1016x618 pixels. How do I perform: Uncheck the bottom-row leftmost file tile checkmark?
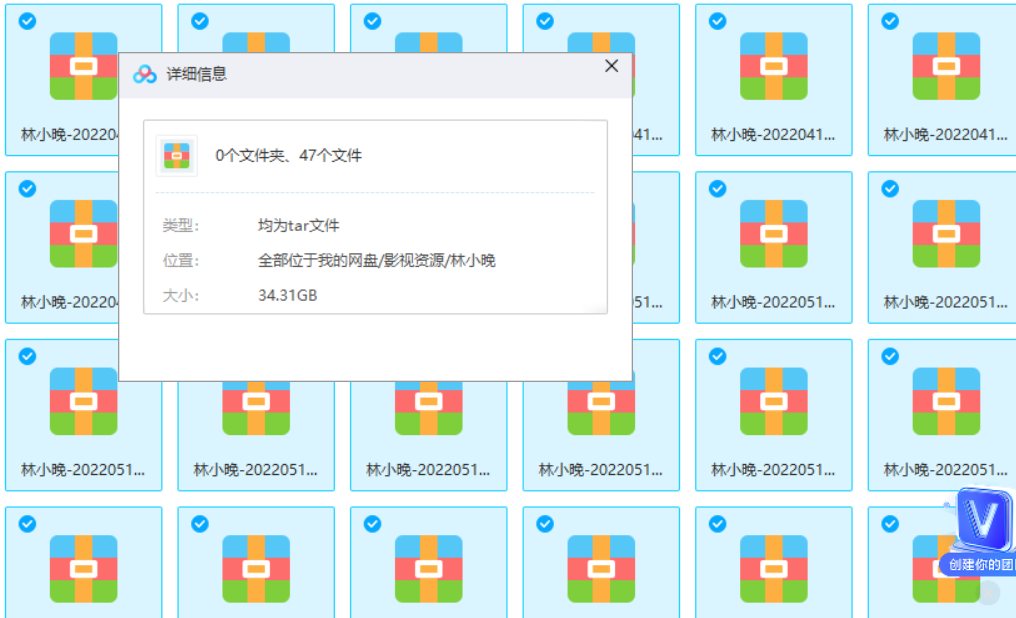[27, 524]
